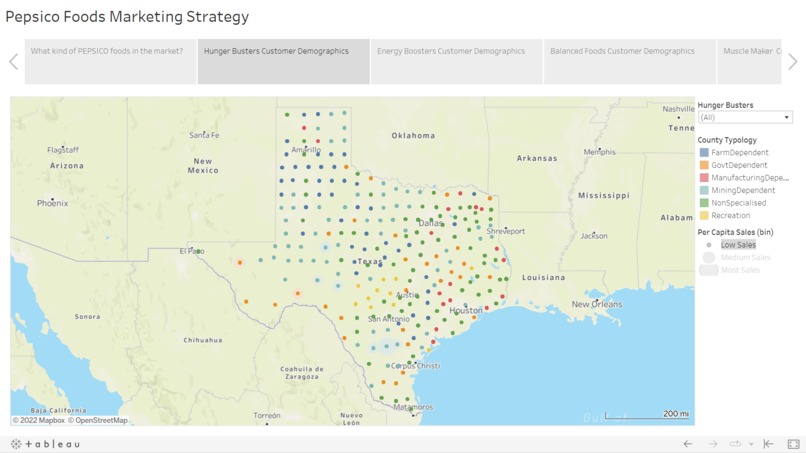This screenshot has height=453, width=806.
Task: Click the Recreation yellow color swatch
Action: click(704, 215)
